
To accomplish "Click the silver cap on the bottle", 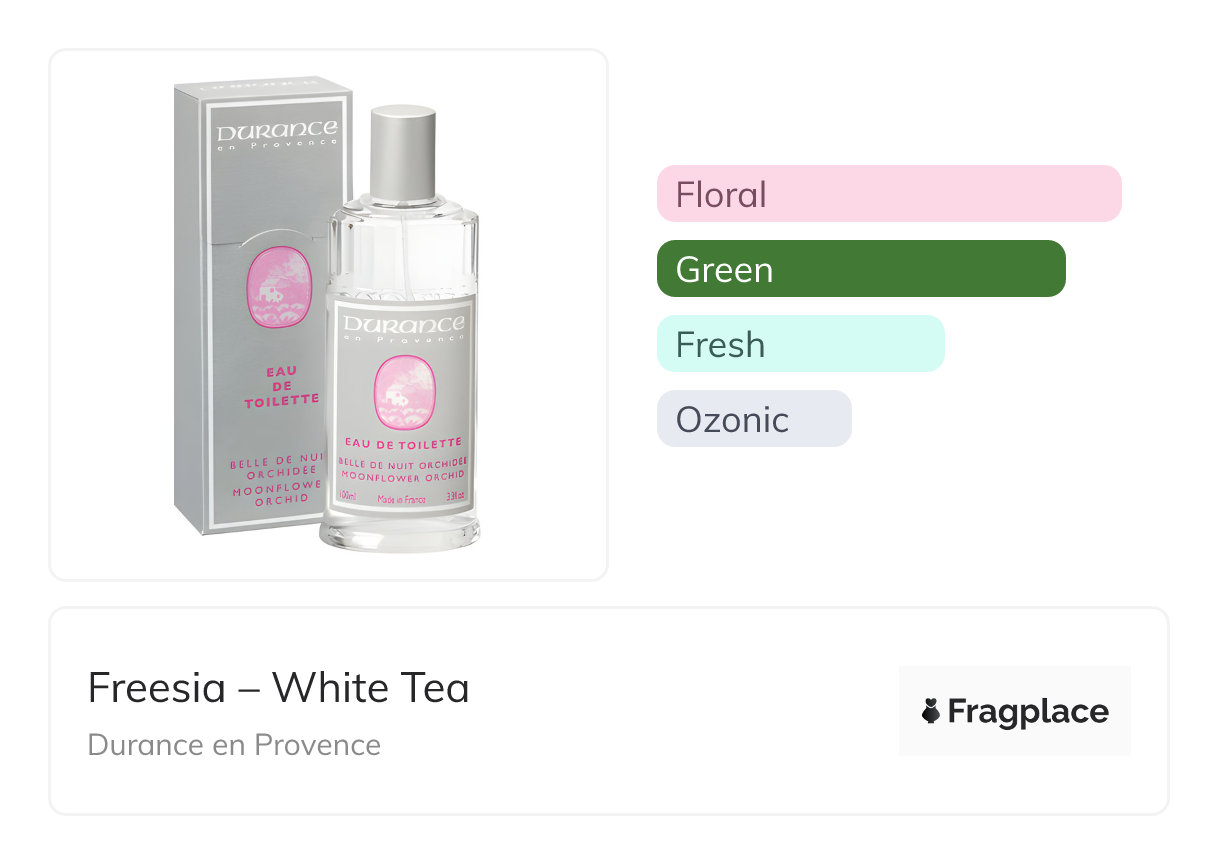I will (x=403, y=152).
